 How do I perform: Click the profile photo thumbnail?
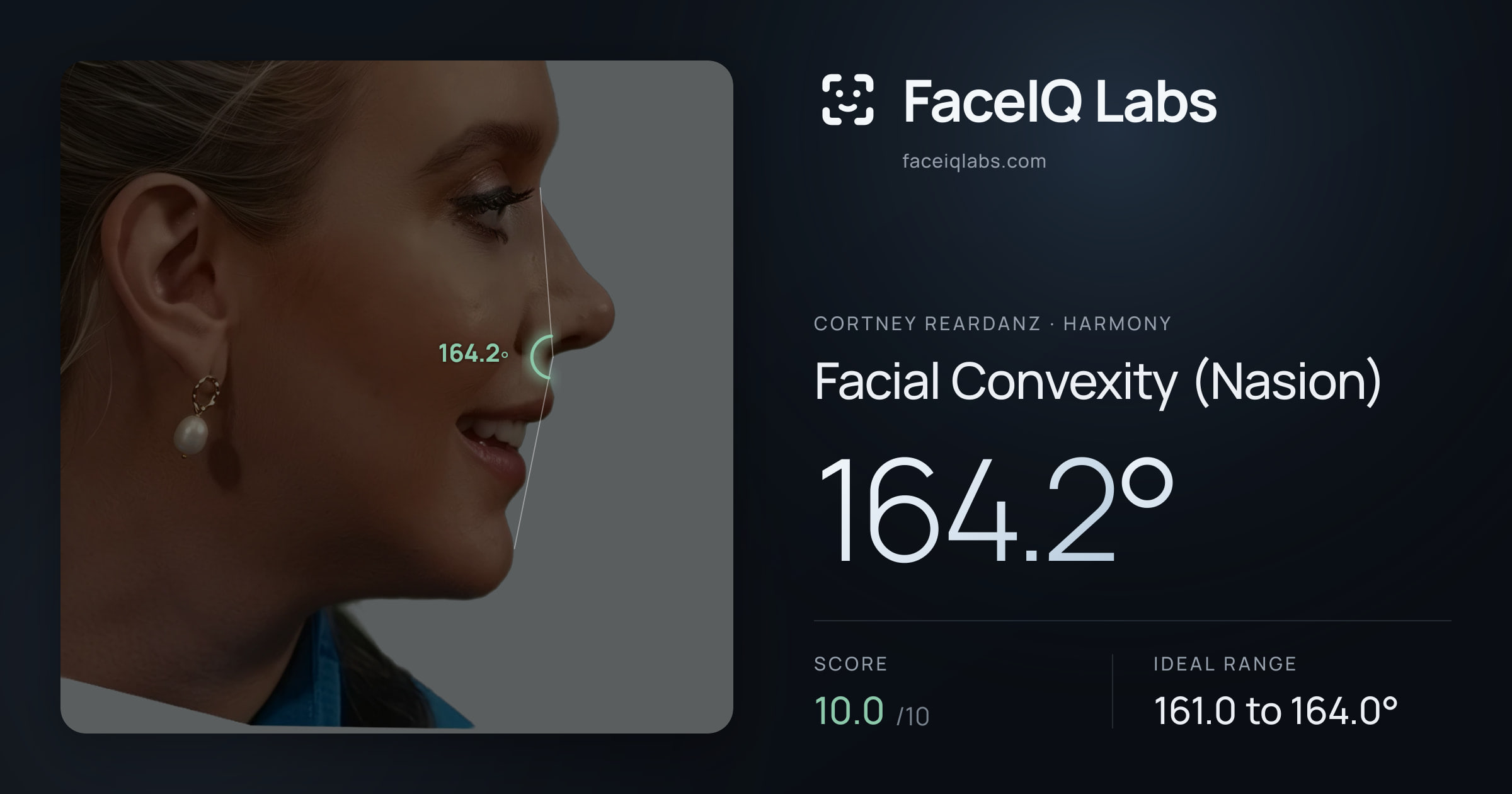pyautogui.click(x=397, y=396)
